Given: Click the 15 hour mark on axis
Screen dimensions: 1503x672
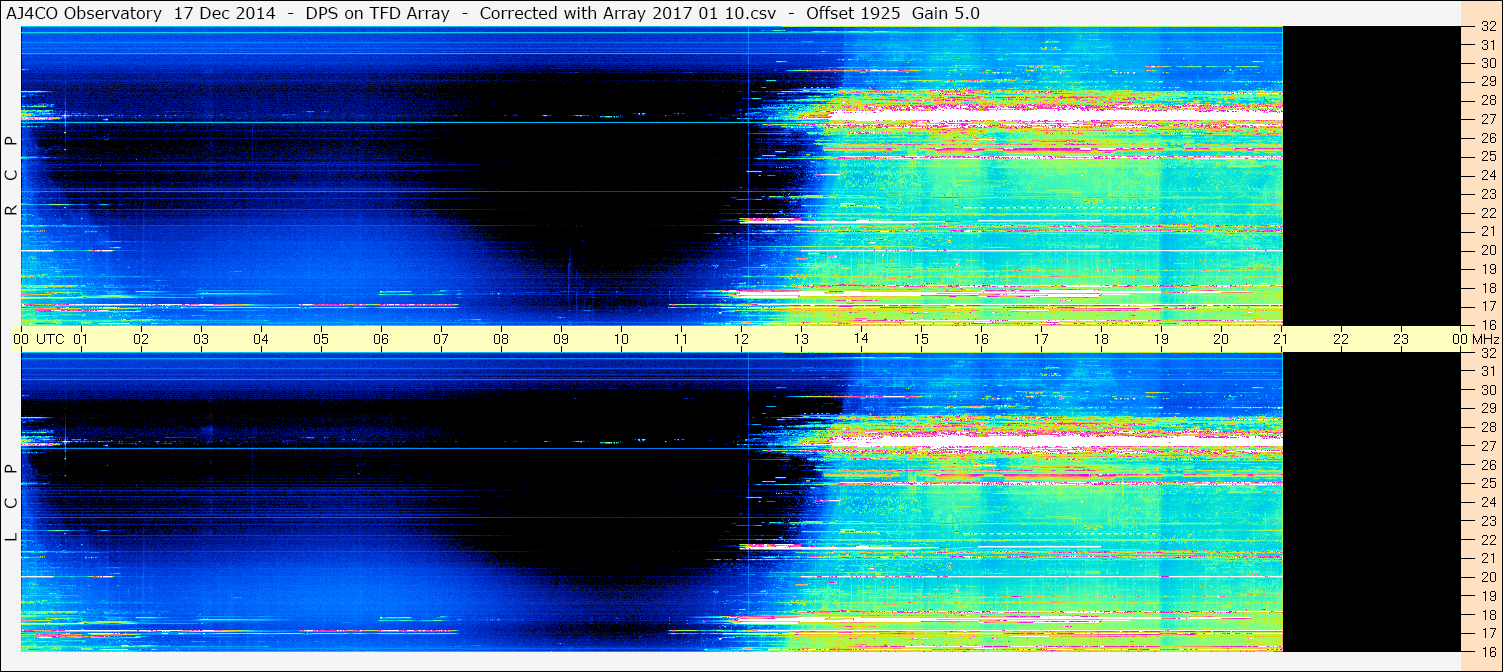Looking at the screenshot, I should click(x=921, y=339).
